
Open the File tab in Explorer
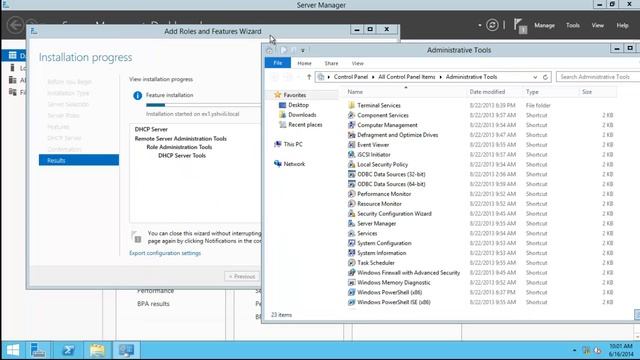point(278,63)
